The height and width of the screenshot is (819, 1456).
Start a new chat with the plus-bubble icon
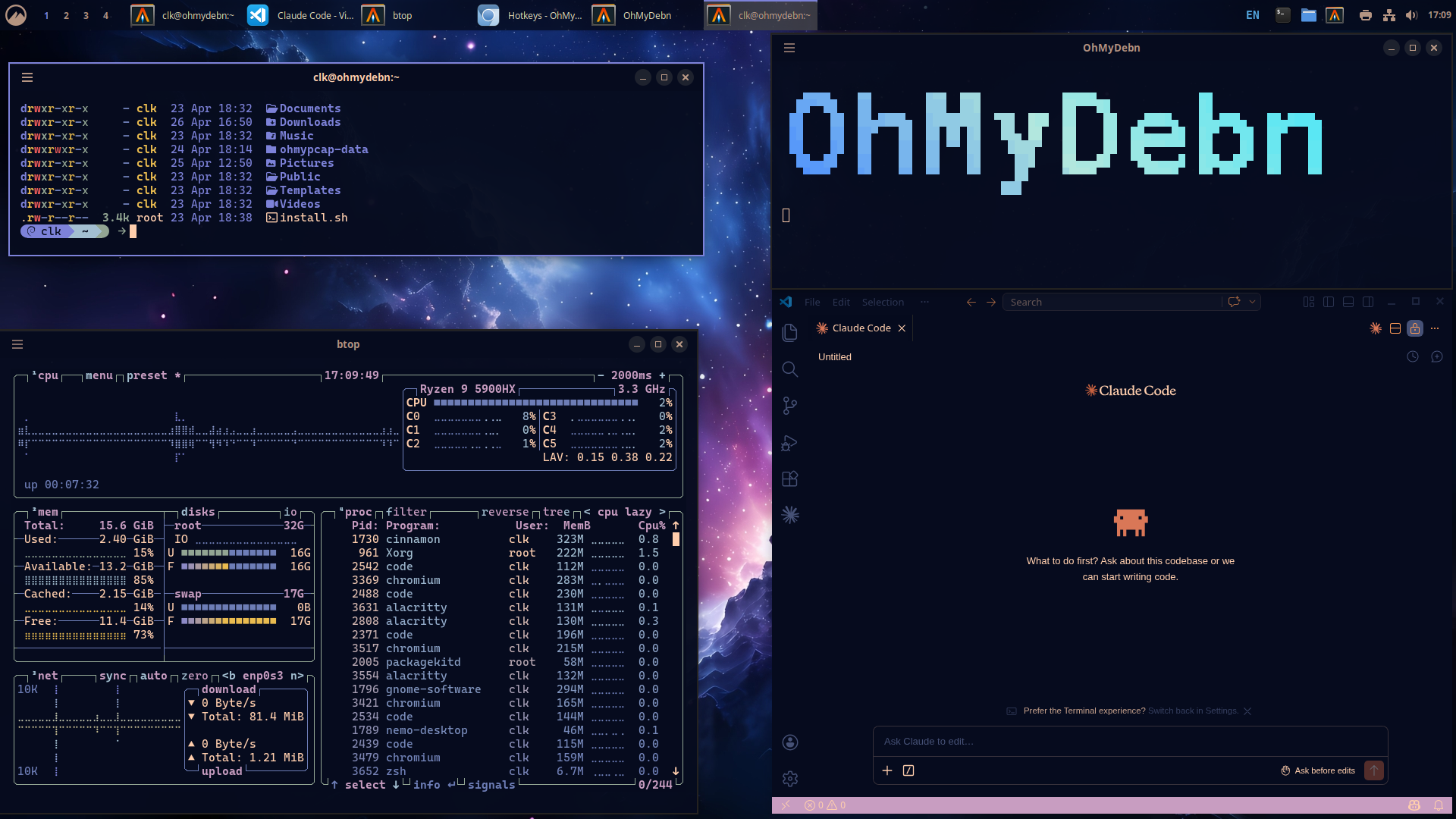[x=1437, y=356]
